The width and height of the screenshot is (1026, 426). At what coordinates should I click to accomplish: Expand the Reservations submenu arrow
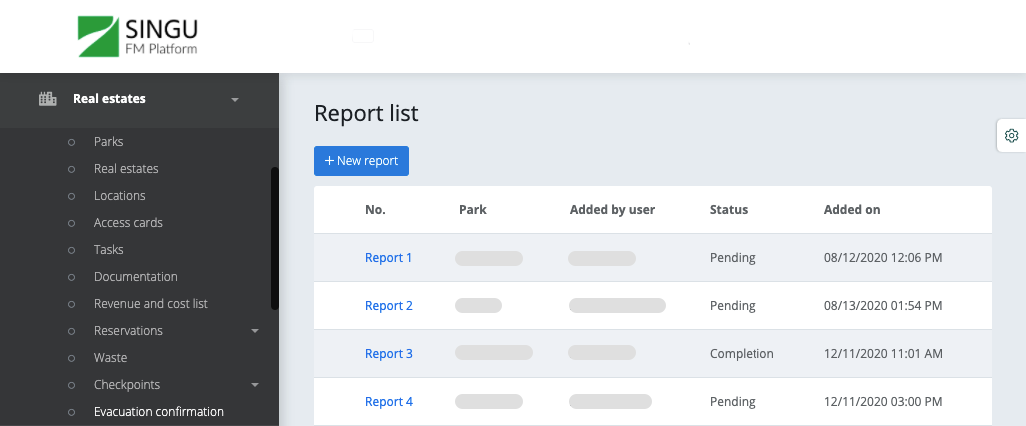pos(255,331)
